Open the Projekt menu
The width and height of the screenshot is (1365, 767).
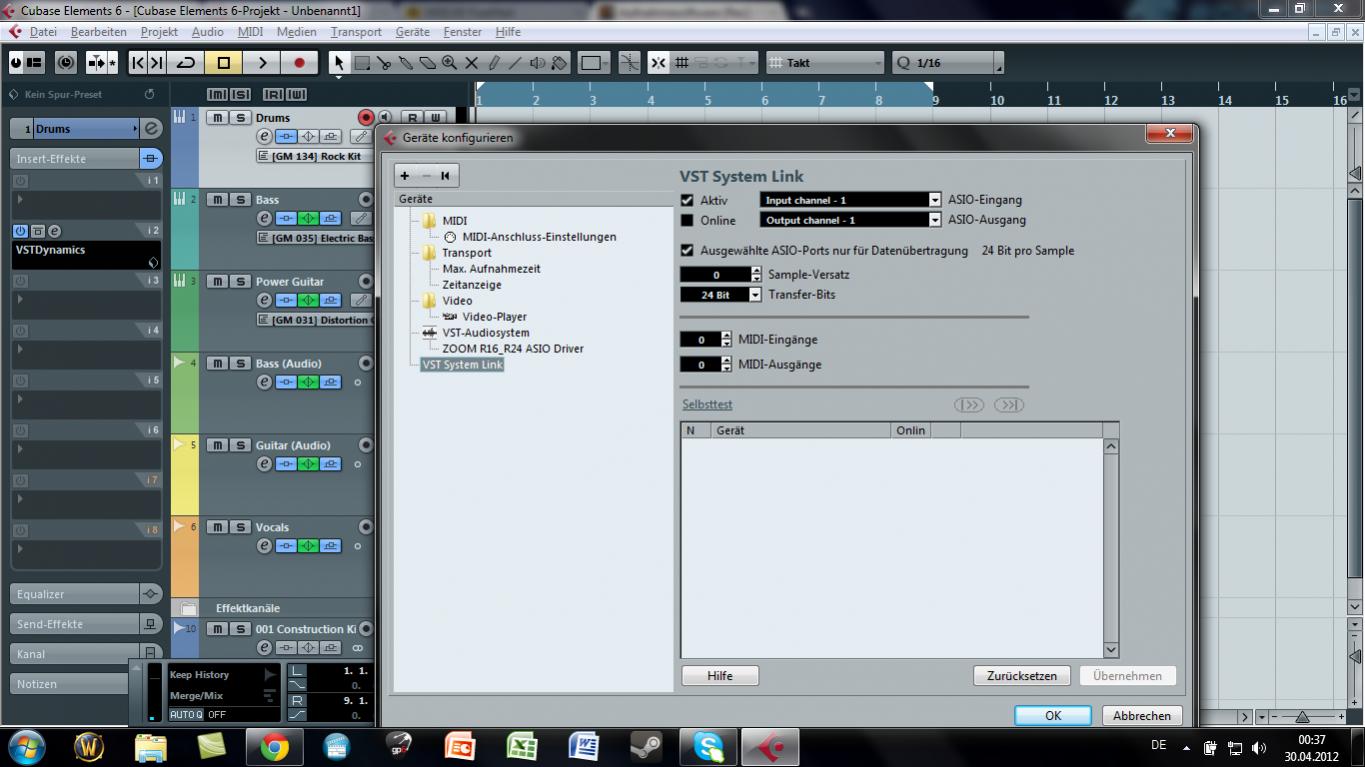[159, 32]
